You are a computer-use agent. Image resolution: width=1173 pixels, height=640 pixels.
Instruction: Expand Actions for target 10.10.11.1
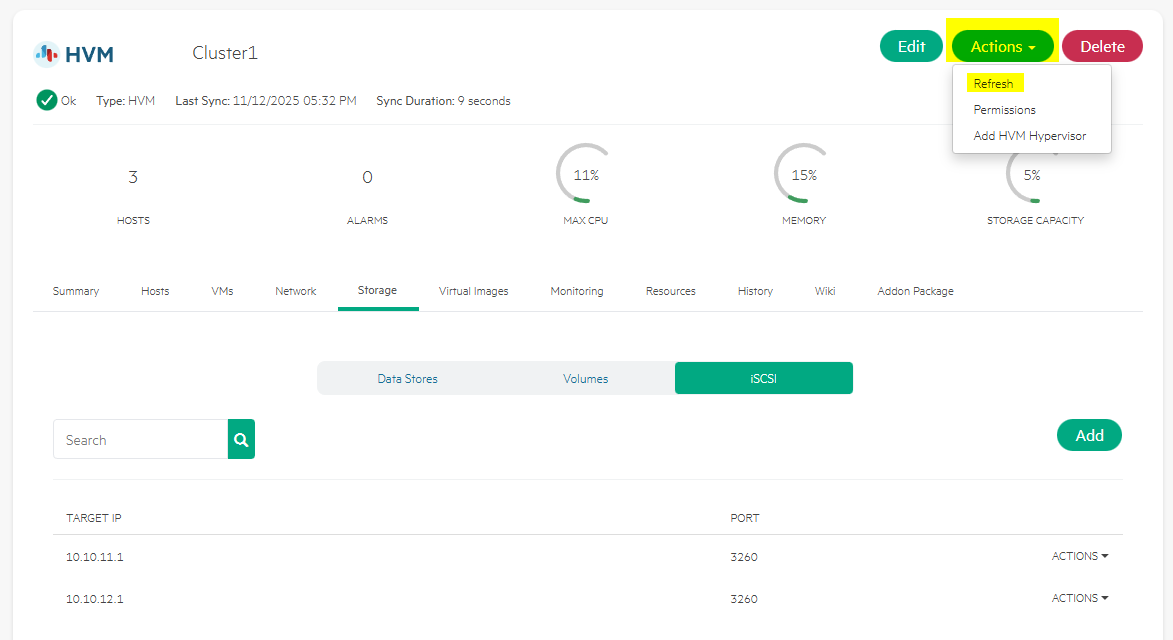coord(1080,556)
